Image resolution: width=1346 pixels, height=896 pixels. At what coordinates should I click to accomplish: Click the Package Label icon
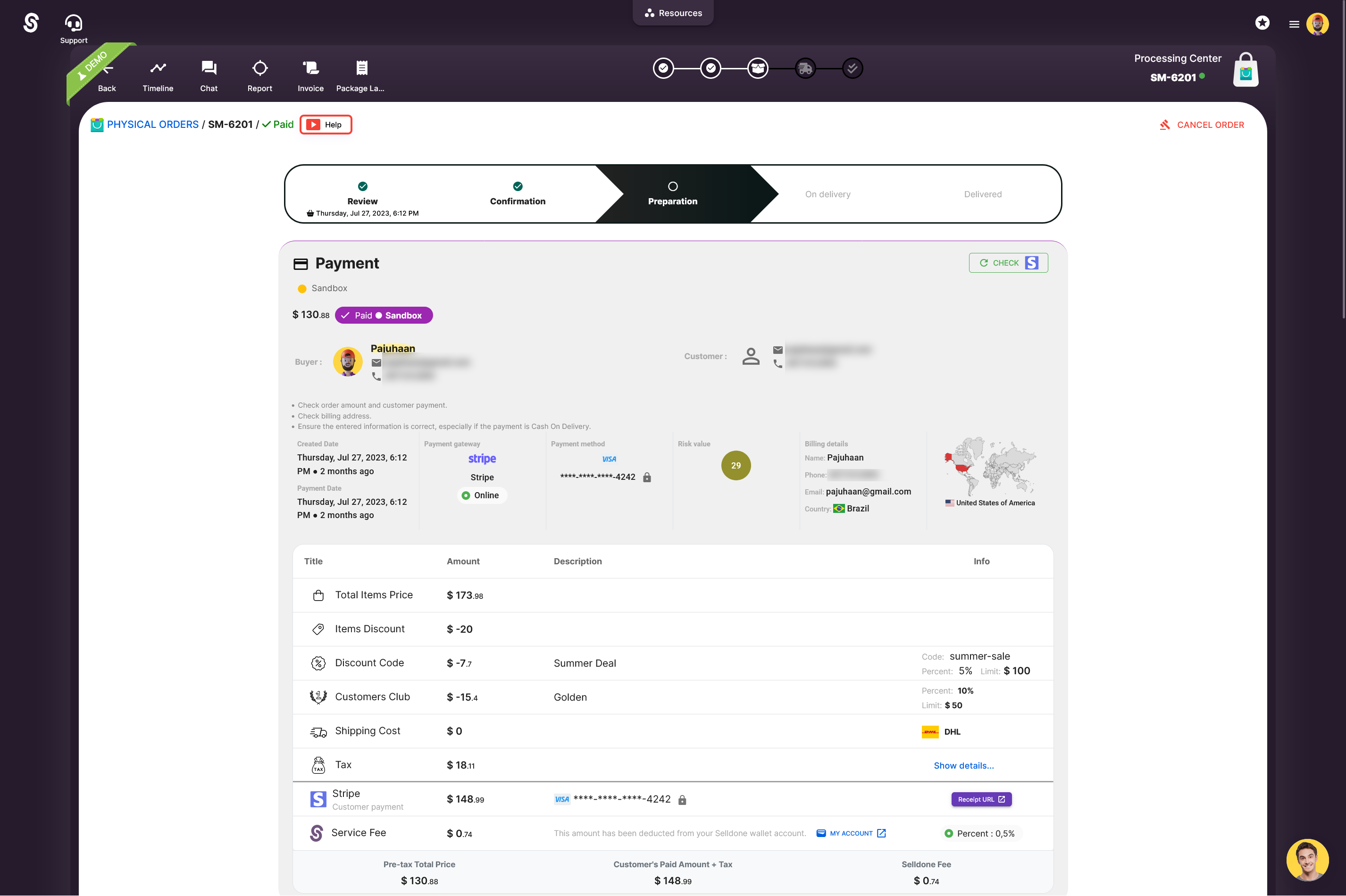click(x=361, y=68)
